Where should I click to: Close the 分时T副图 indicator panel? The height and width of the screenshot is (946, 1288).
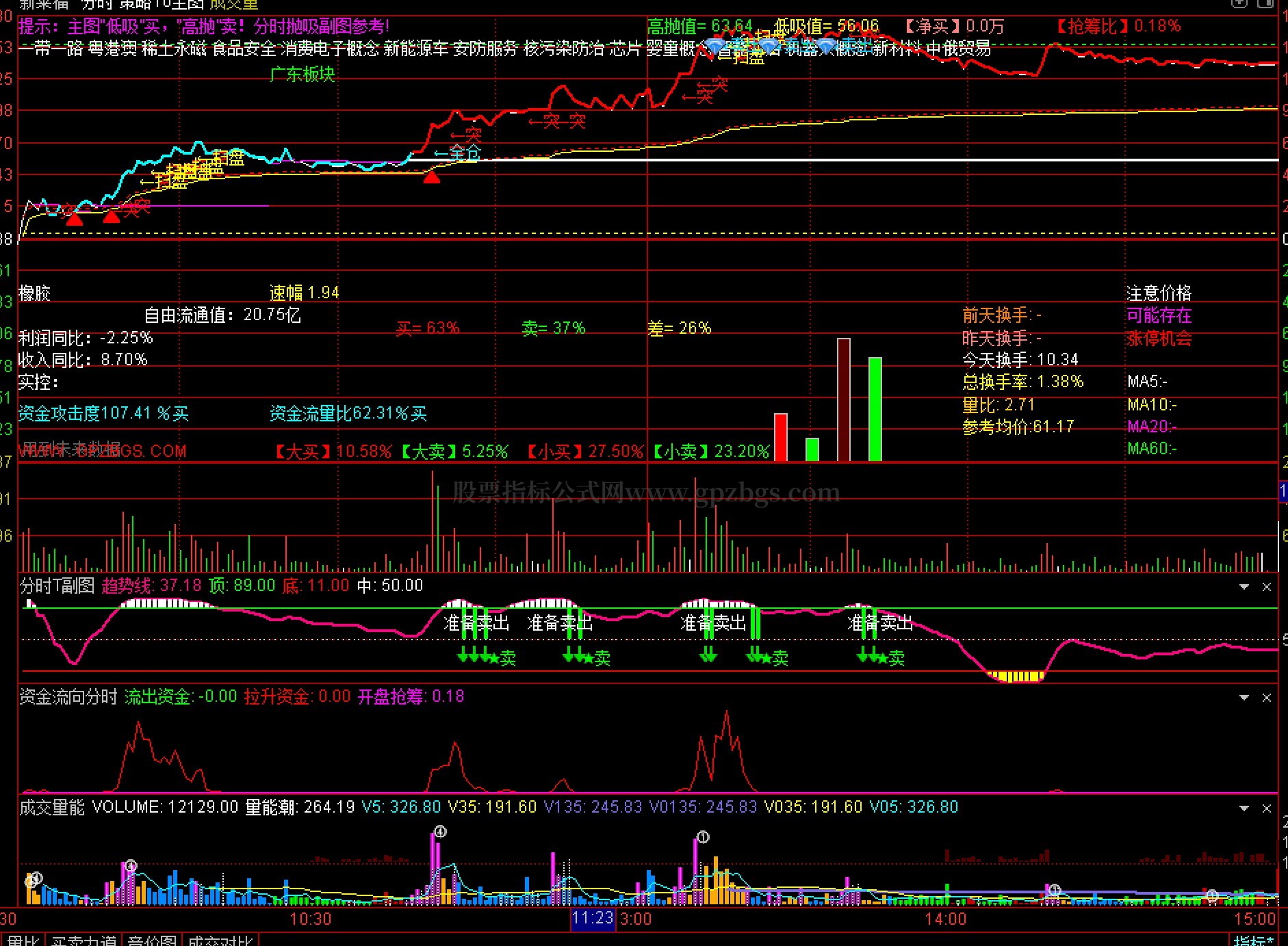pos(1266,587)
